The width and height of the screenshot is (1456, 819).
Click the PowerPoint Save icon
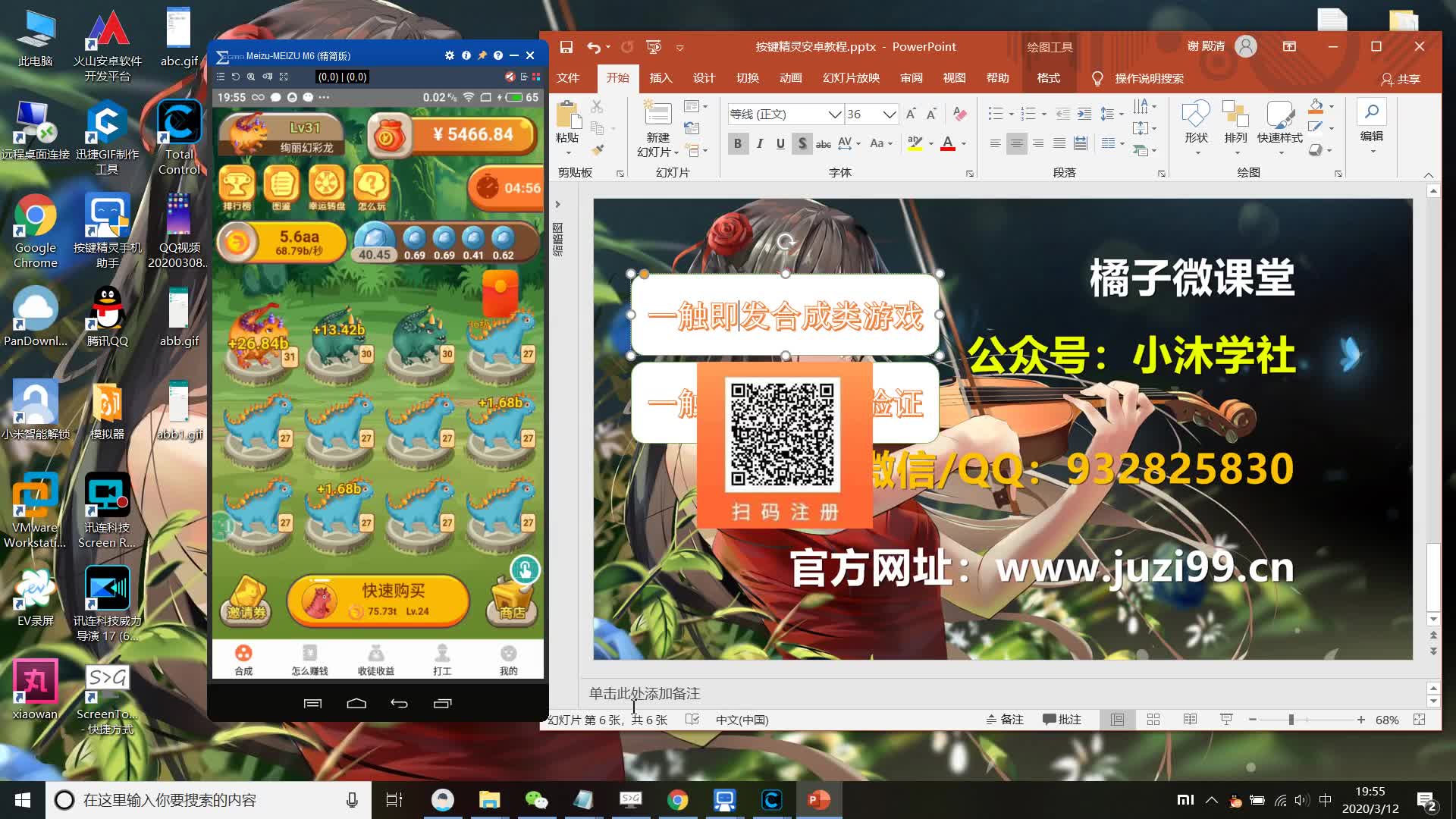pyautogui.click(x=566, y=47)
